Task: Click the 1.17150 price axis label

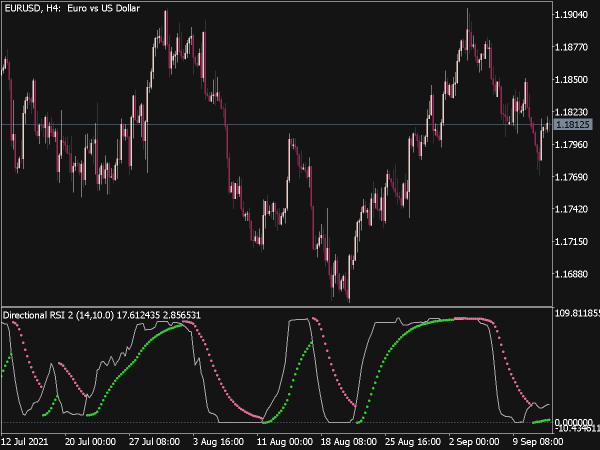Action: (571, 241)
